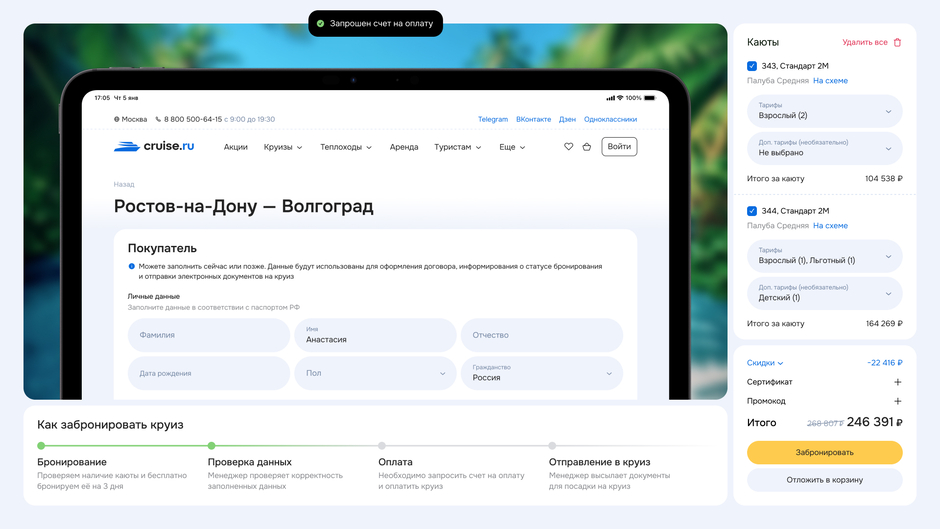Click the heart favorites icon in header
The image size is (940, 529).
[568, 146]
